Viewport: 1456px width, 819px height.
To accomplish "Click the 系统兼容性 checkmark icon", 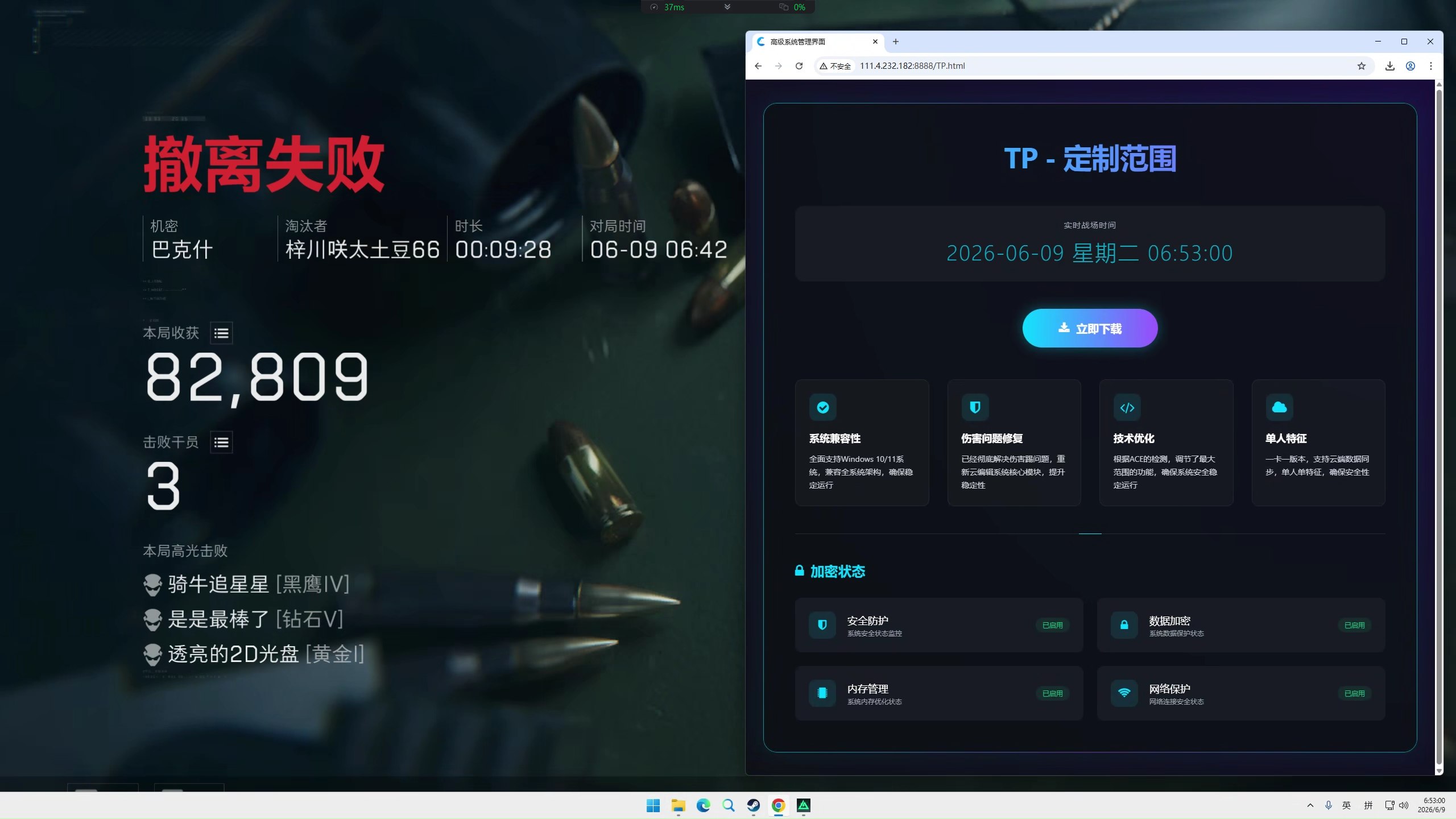I will pos(822,407).
